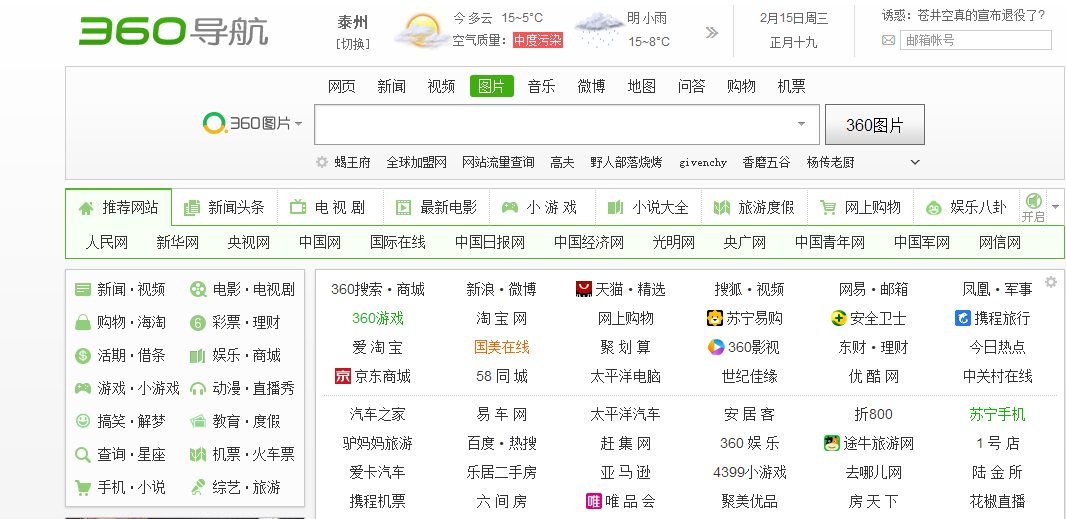Select the 图片 search tab
Image resolution: width=1066 pixels, height=519 pixels.
coord(492,86)
